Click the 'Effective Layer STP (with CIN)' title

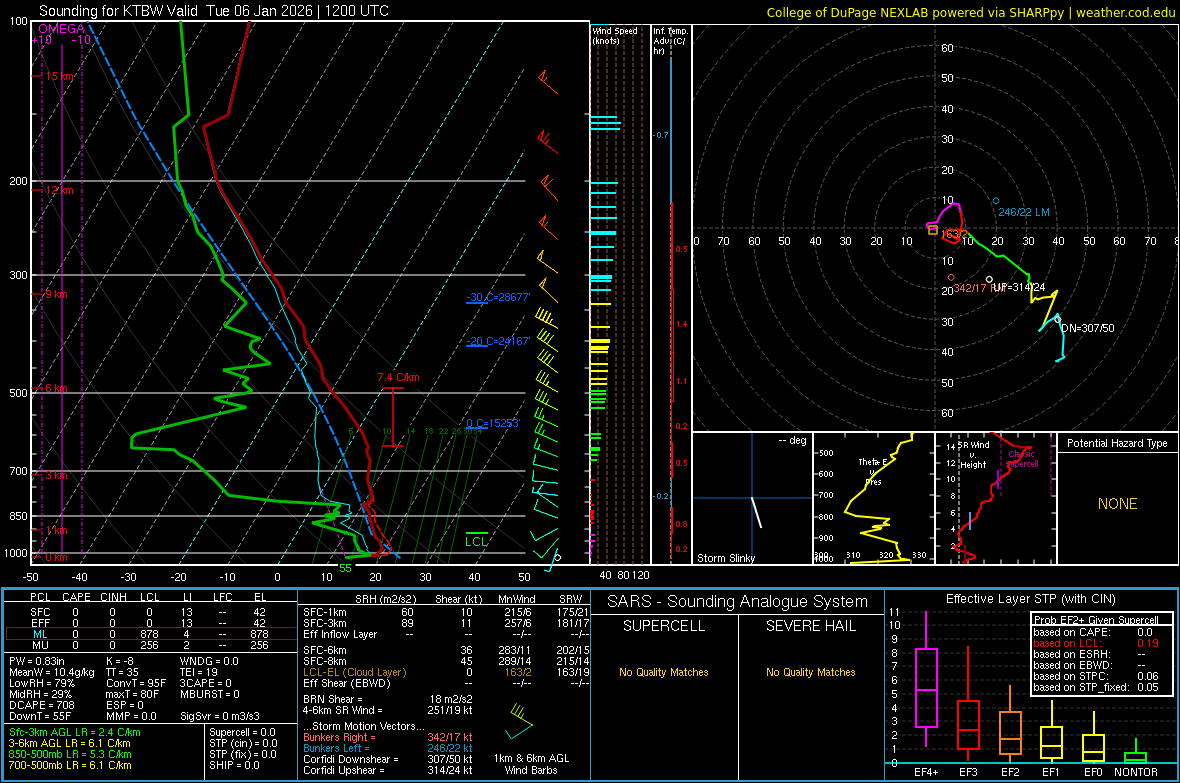(1031, 599)
